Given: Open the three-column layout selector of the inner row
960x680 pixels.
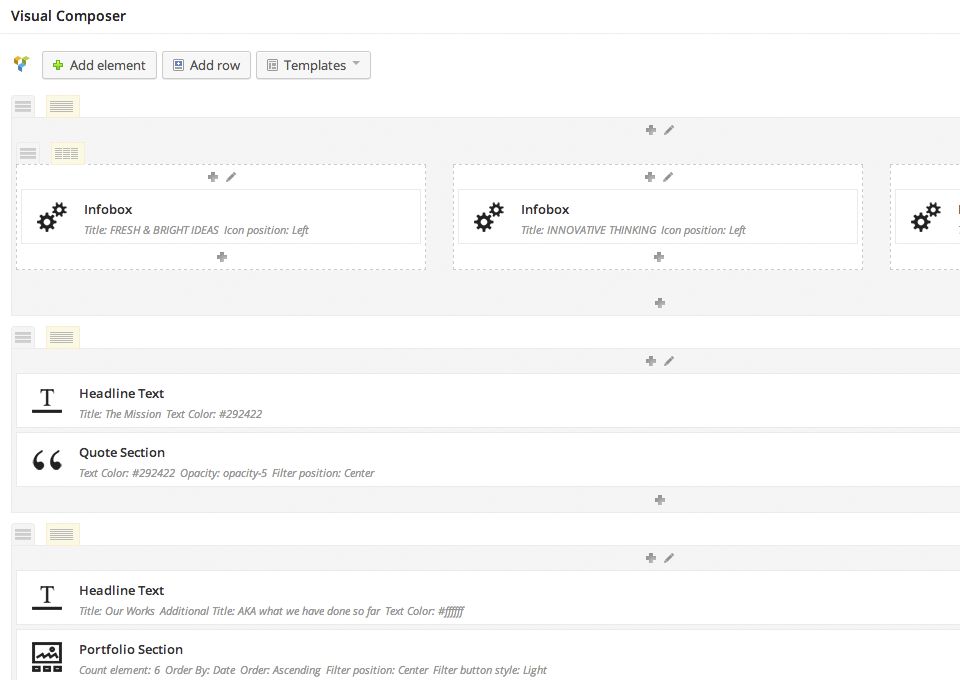Looking at the screenshot, I should [67, 153].
